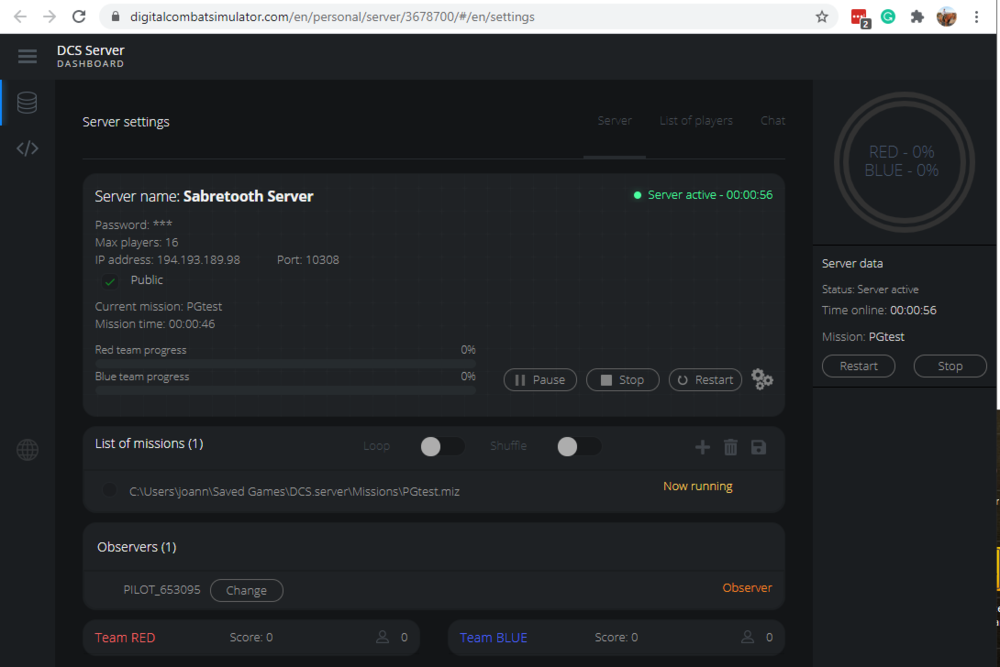The height and width of the screenshot is (667, 1000).
Task: Save mission list with floppy icon
Action: [758, 447]
